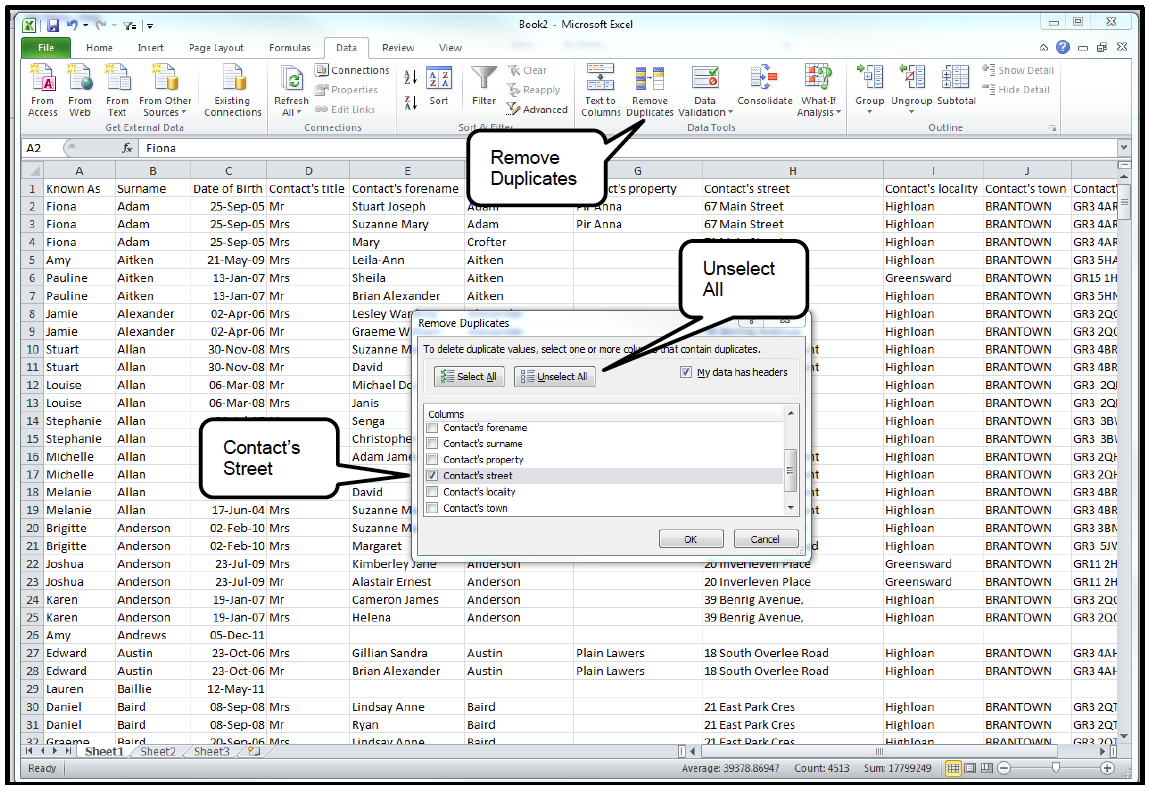The image size is (1149, 792).
Task: Open Group dropdown arrow
Action: (870, 112)
